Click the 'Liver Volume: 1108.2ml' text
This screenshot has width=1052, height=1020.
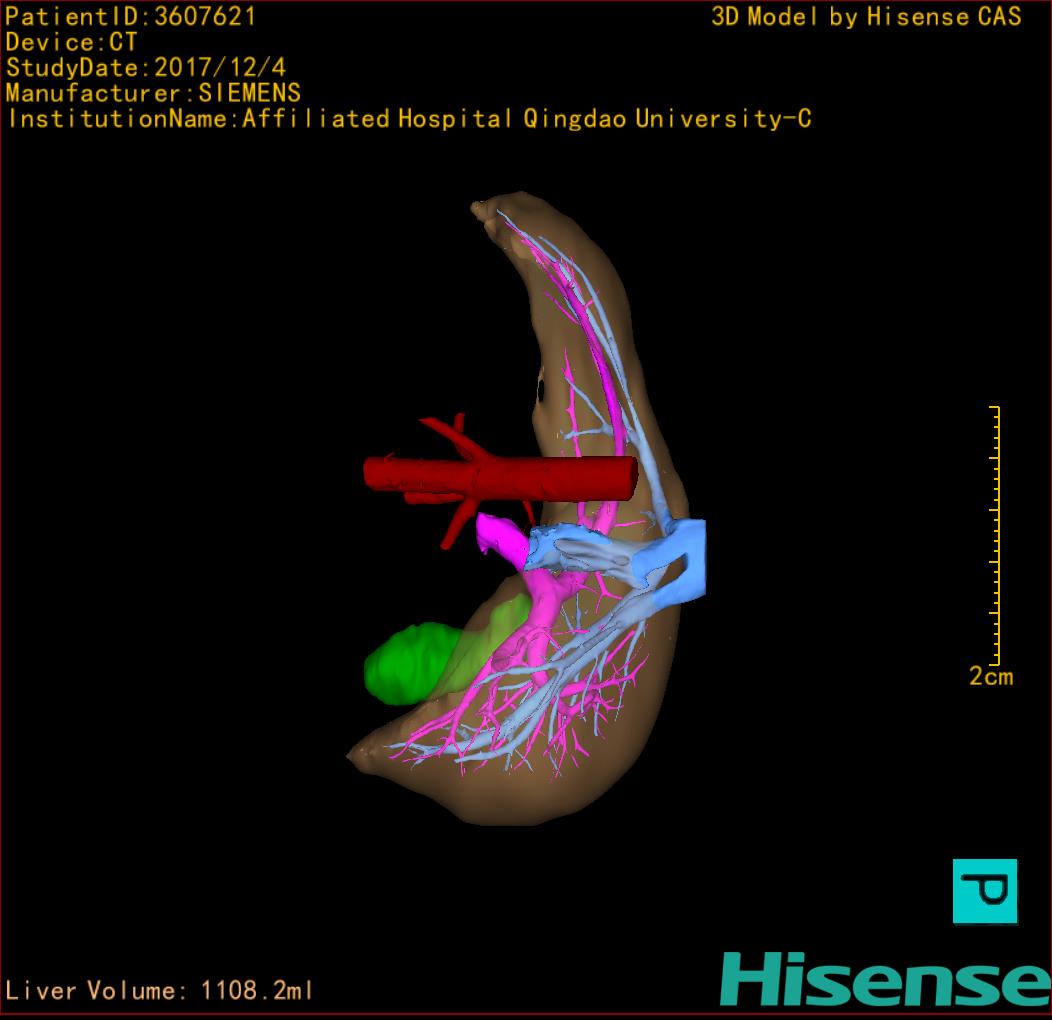tap(158, 990)
